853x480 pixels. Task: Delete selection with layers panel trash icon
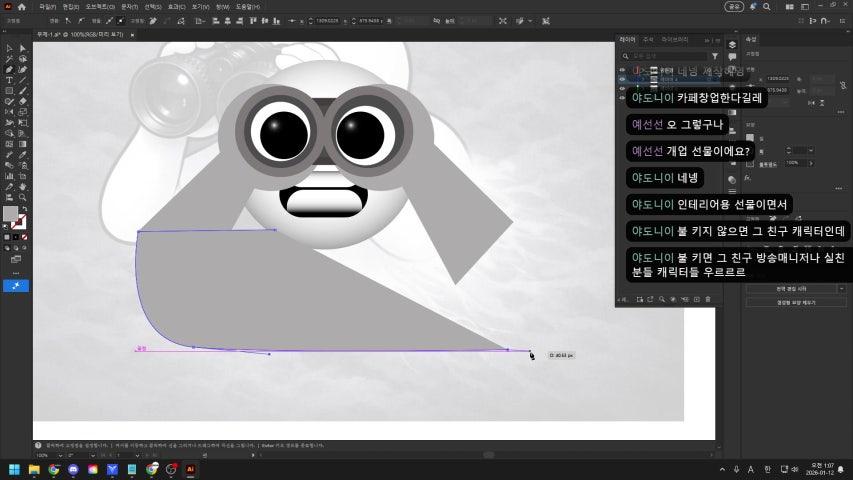click(x=707, y=299)
